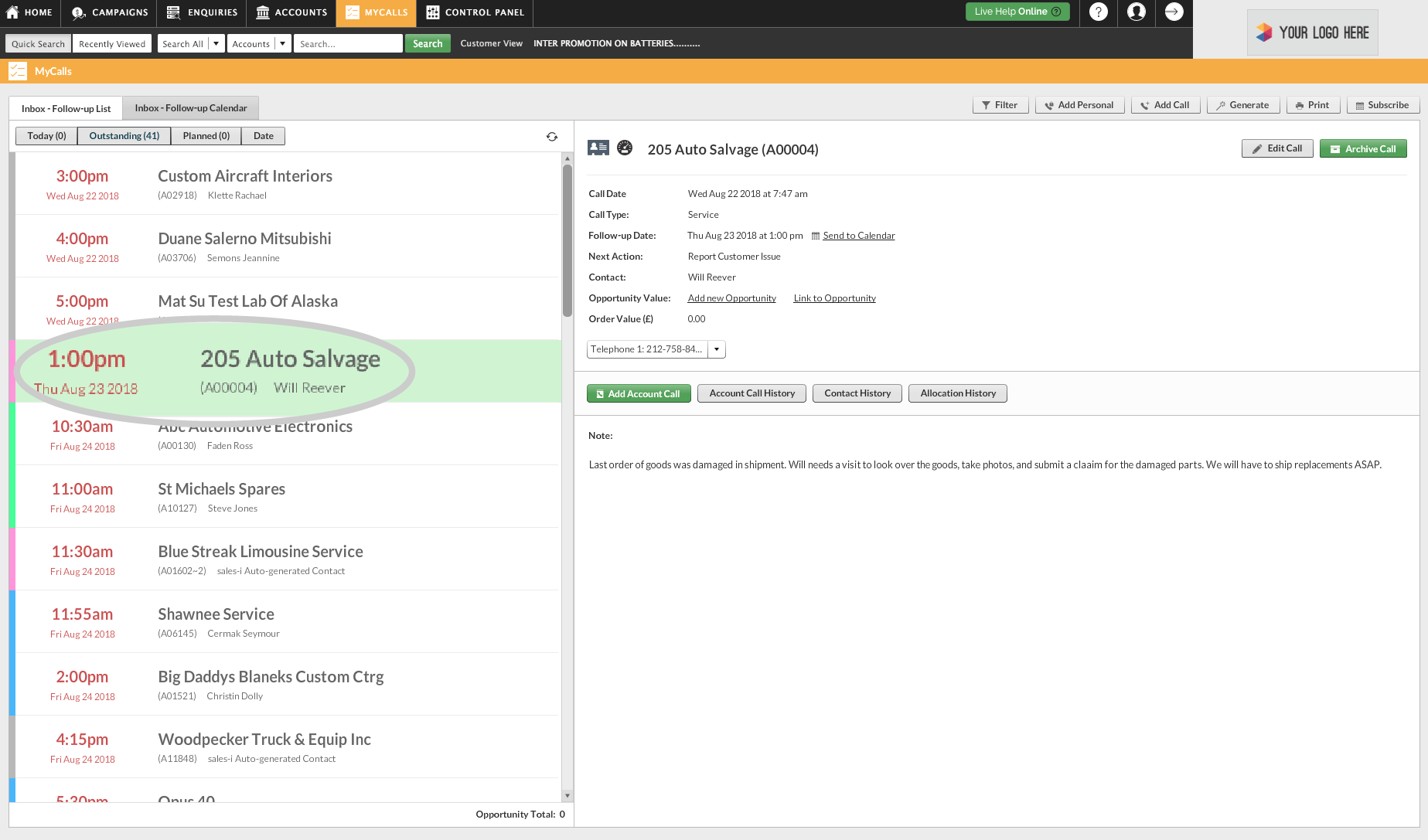Click the Your Logo Here image
This screenshot has width=1428, height=840.
coord(1313,32)
